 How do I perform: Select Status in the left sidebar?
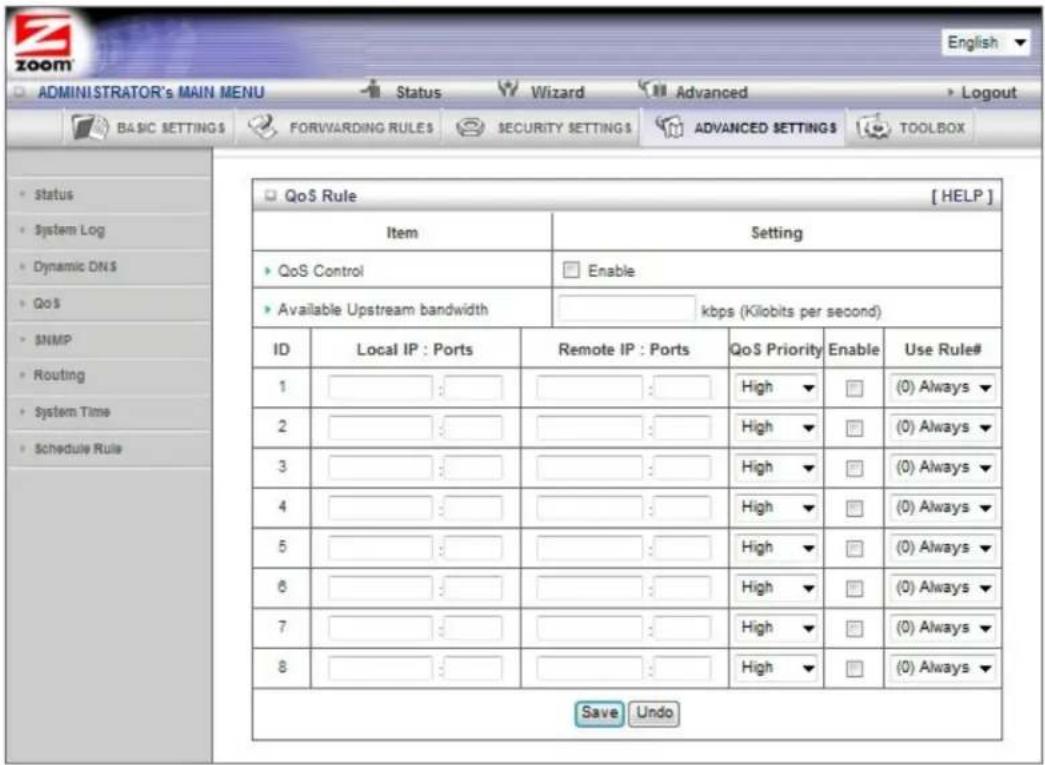[x=53, y=195]
